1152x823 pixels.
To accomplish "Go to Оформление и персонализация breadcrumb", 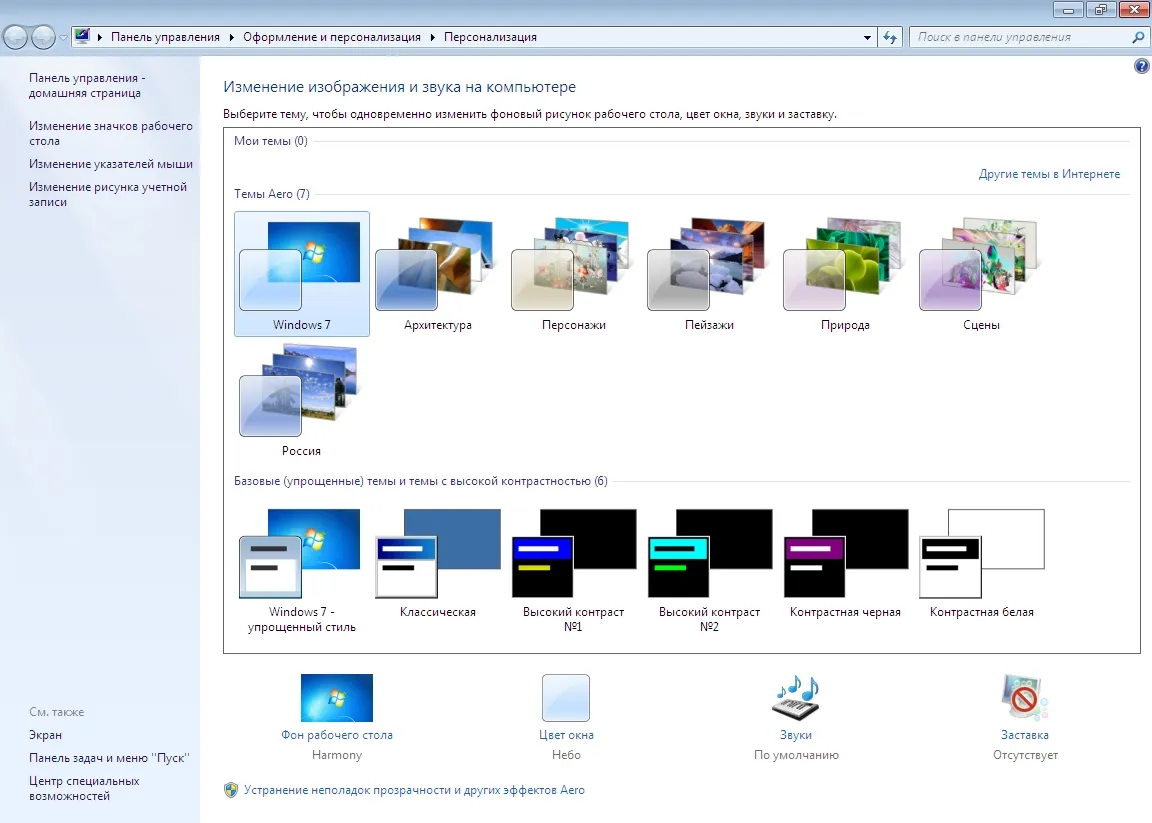I will coord(332,37).
